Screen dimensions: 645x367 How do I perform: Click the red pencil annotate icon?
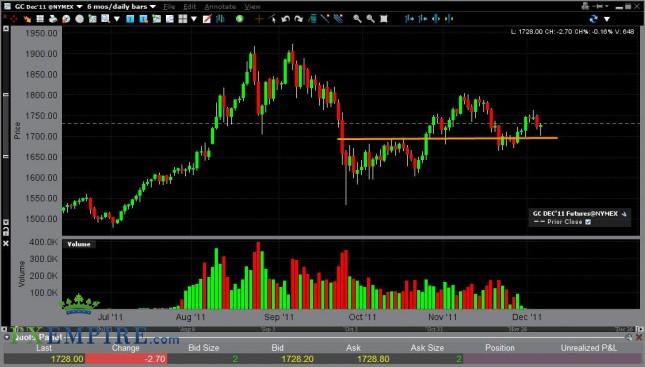tap(207, 19)
